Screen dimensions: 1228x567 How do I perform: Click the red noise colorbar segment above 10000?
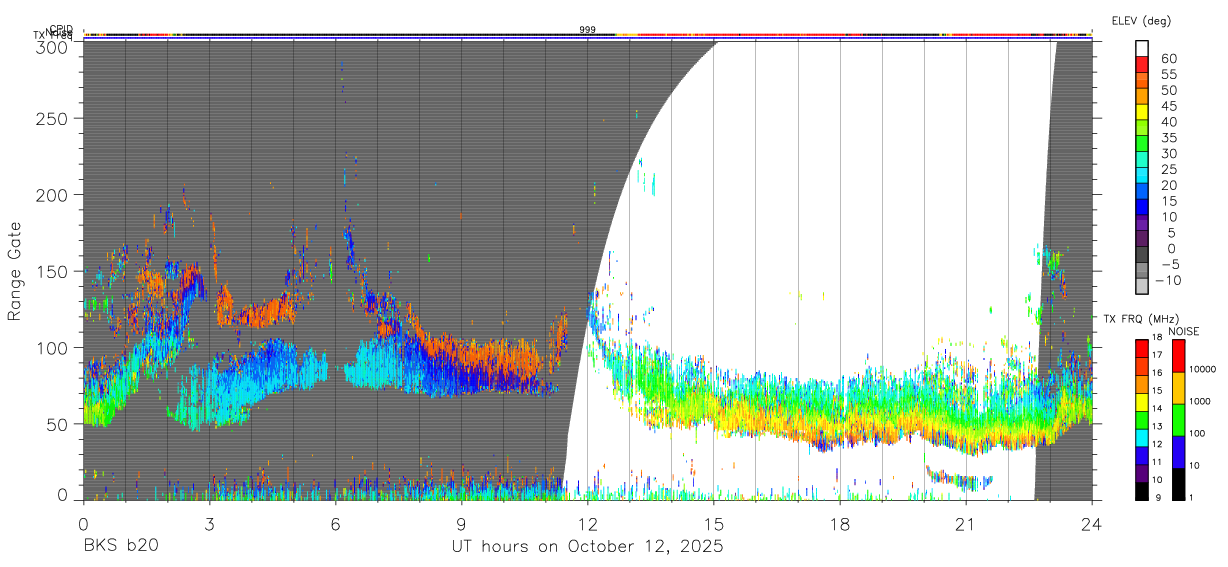(x=1177, y=355)
